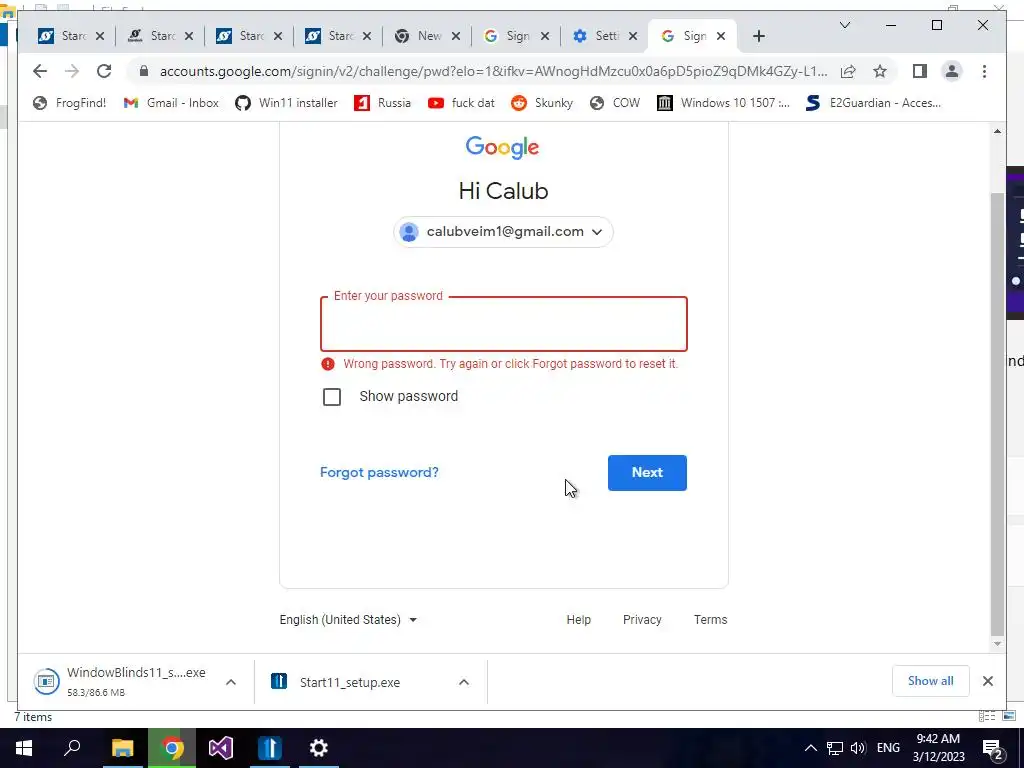This screenshot has width=1024, height=768.
Task: Reload the page with the refresh icon
Action: [104, 71]
